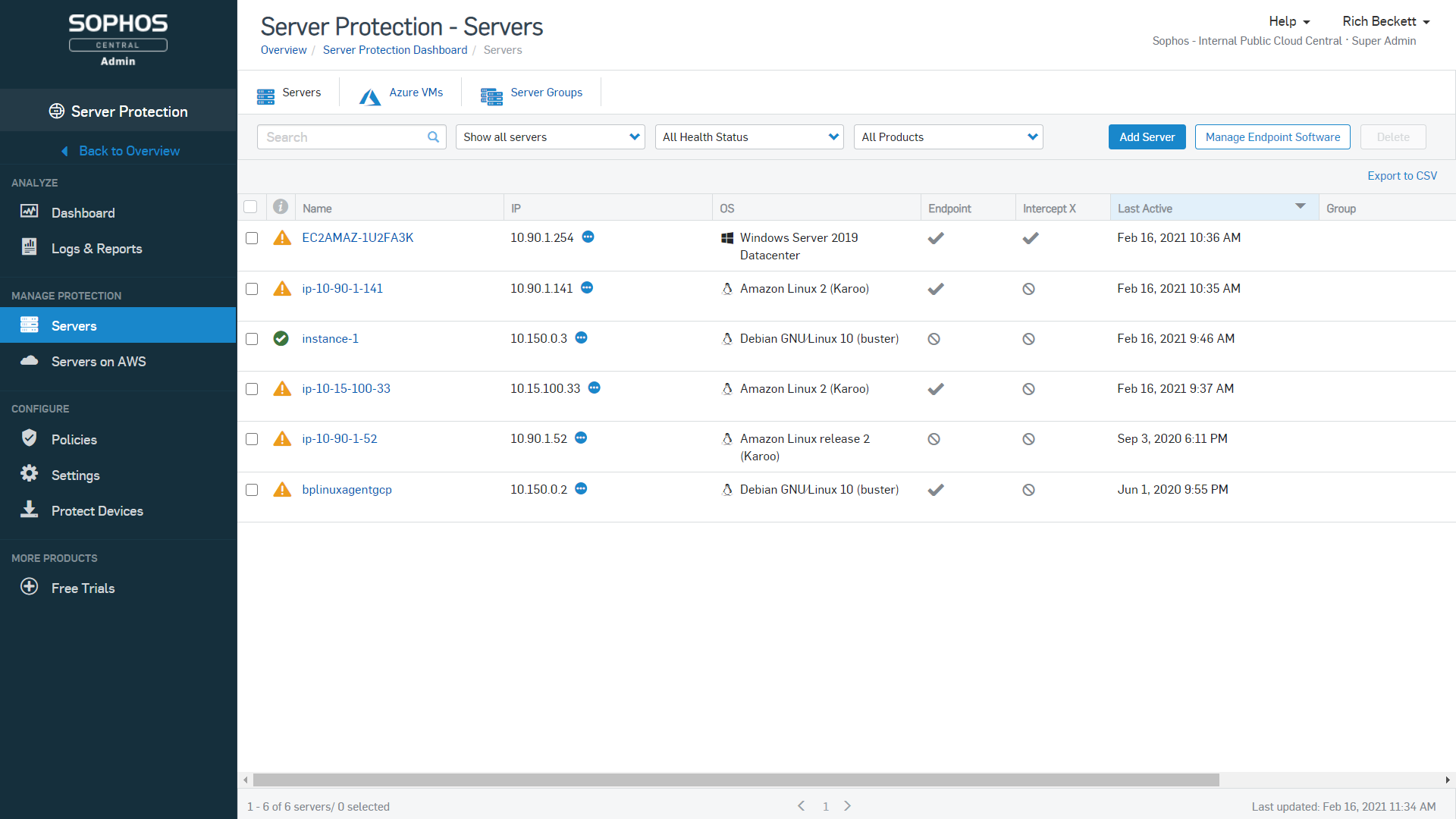Select the bplinuxagentgcp row checkbox

click(252, 490)
